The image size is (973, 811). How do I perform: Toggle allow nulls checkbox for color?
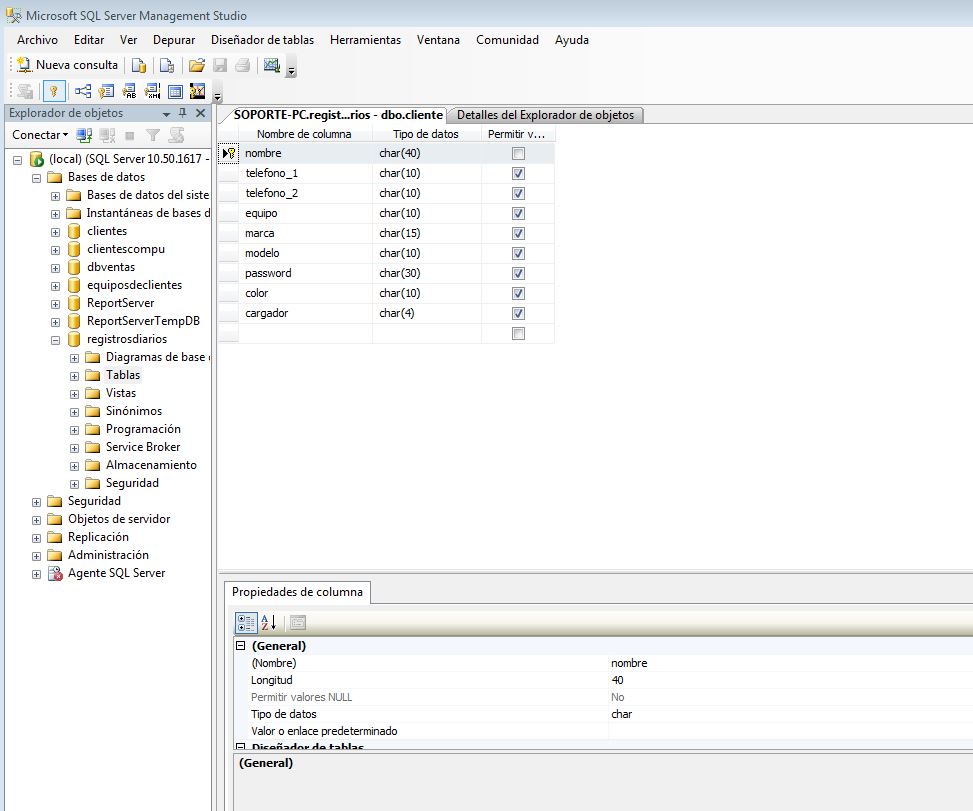(x=518, y=293)
